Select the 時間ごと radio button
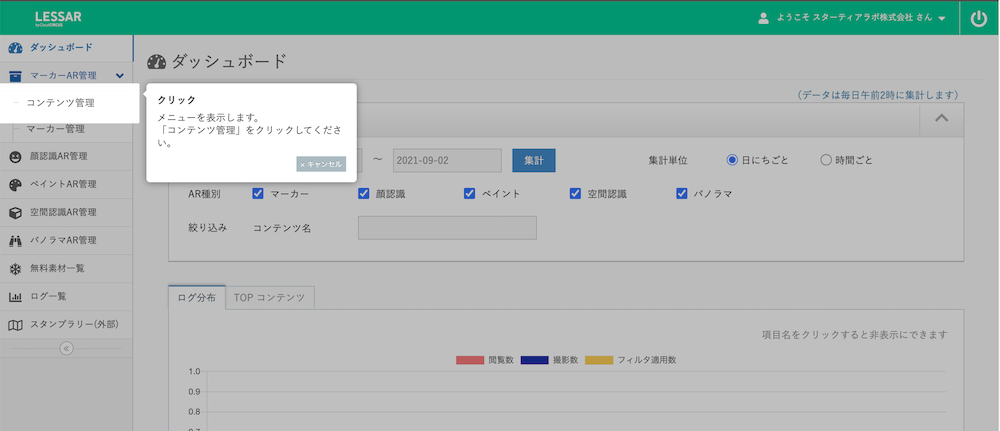Viewport: 1000px width, 431px height. tap(825, 160)
